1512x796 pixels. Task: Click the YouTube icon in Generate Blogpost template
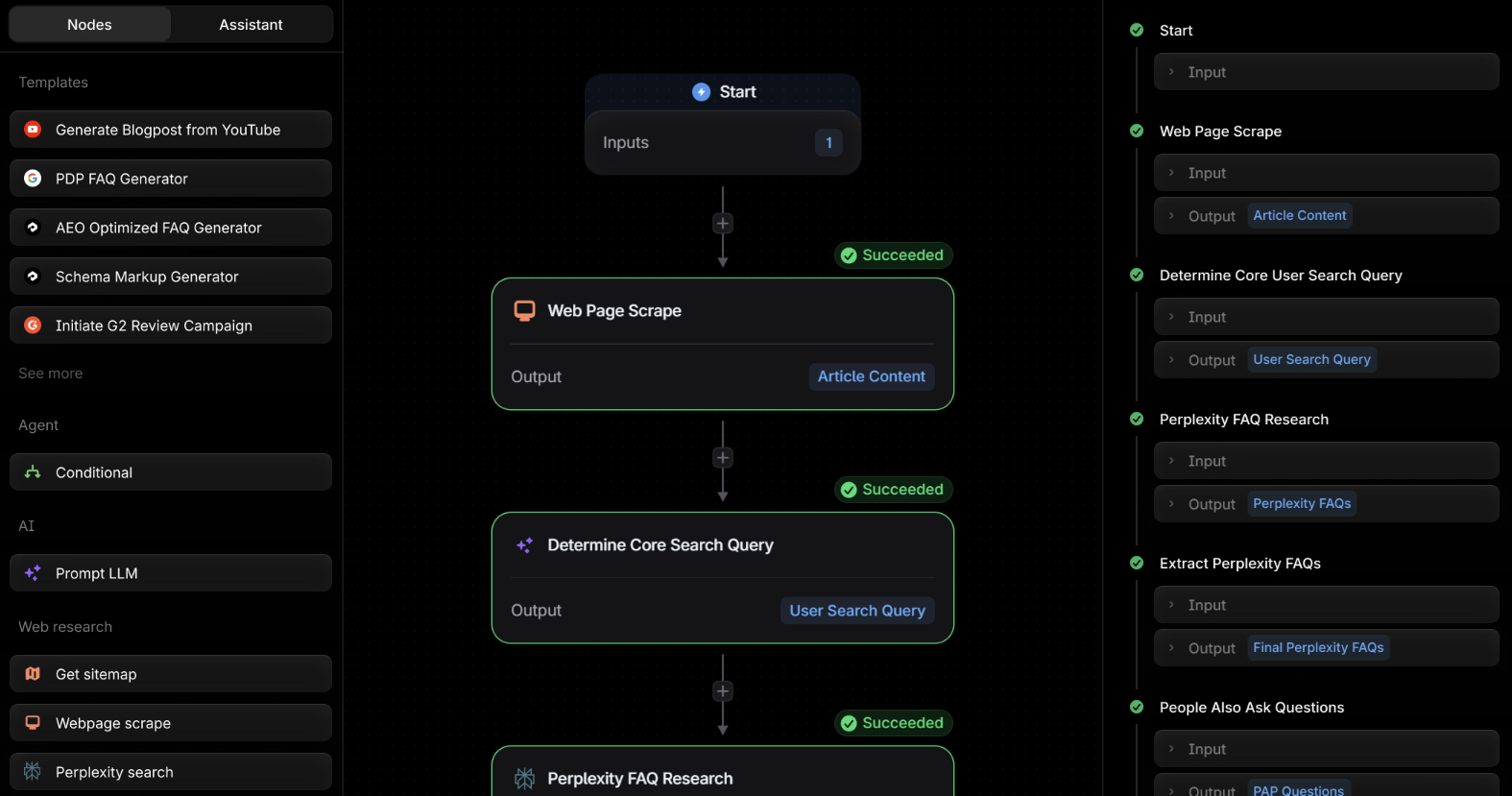33,130
